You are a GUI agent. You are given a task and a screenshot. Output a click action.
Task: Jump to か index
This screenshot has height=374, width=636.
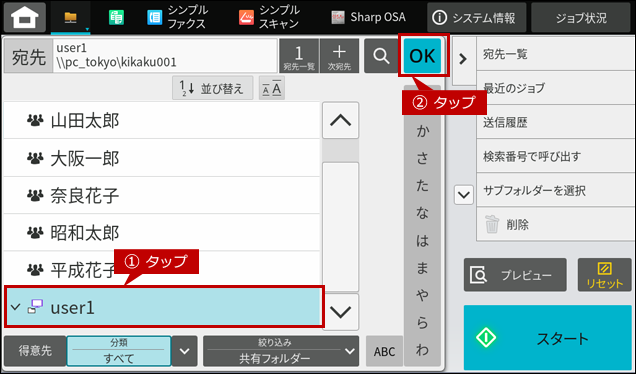pos(422,131)
